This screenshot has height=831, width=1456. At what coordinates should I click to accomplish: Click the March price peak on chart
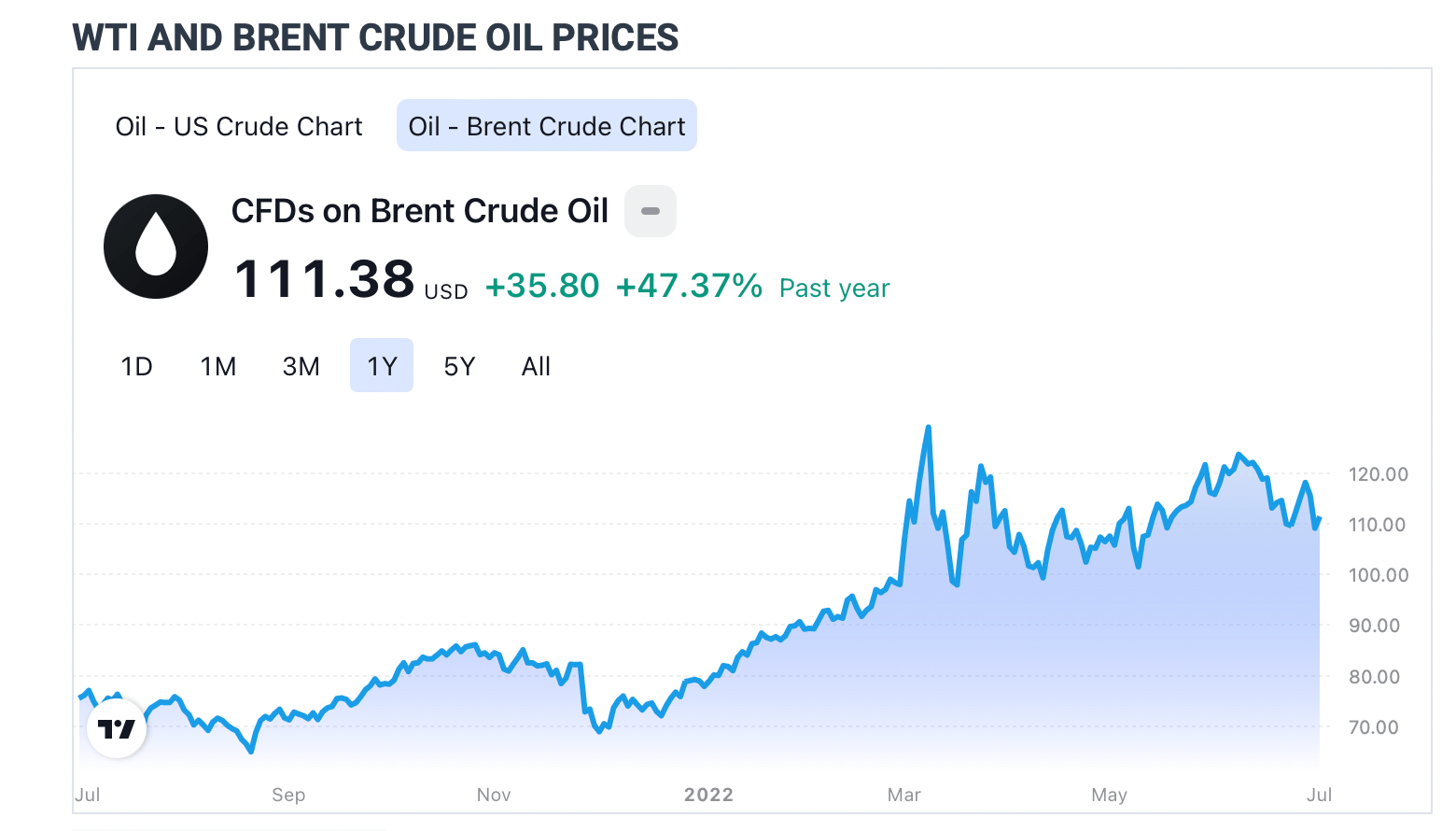click(x=928, y=429)
